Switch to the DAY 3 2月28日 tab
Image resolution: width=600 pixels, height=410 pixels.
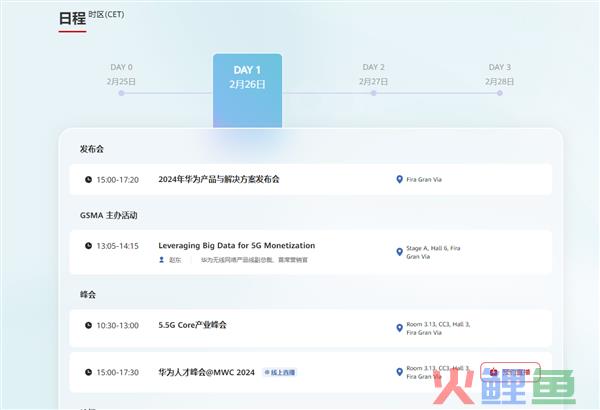499,74
